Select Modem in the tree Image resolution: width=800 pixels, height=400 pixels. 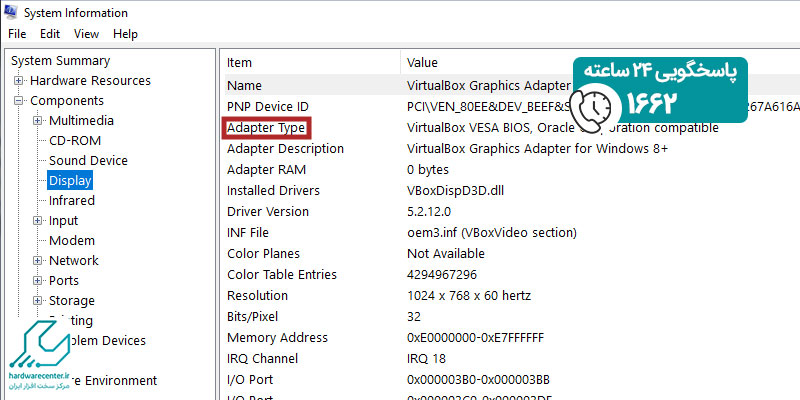coord(72,240)
